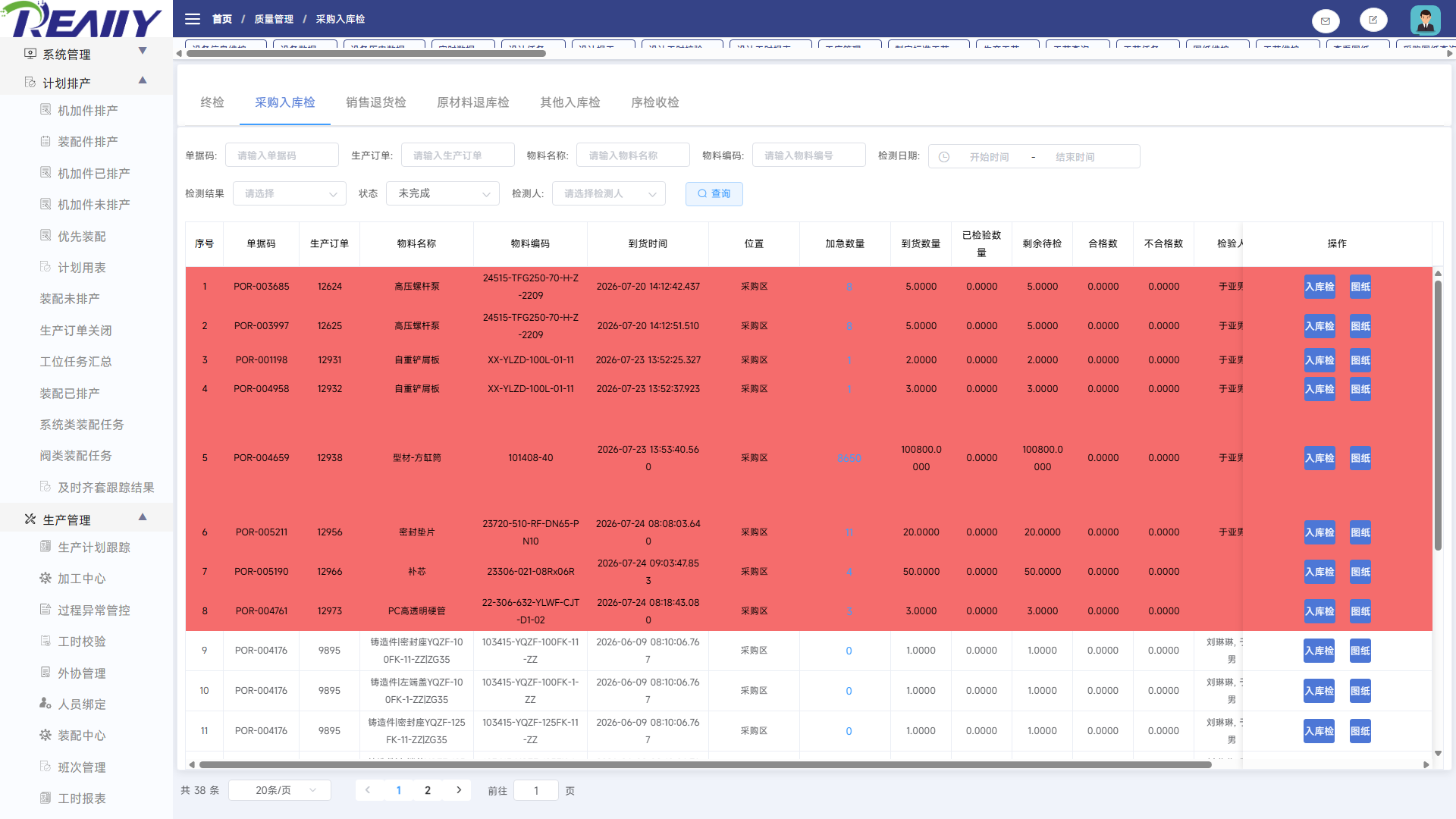Viewport: 1456px width, 819px height.
Task: Open the 检测结果 dropdown
Action: click(290, 193)
